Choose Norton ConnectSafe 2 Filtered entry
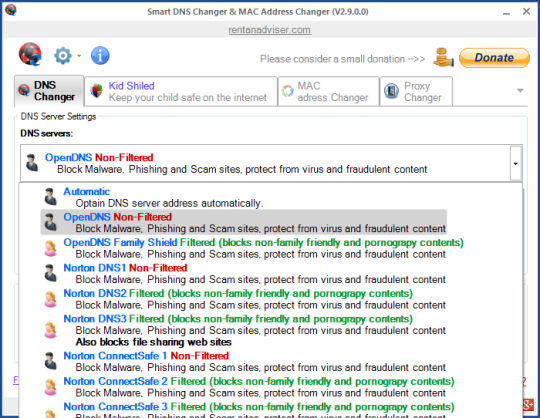 coord(249,387)
